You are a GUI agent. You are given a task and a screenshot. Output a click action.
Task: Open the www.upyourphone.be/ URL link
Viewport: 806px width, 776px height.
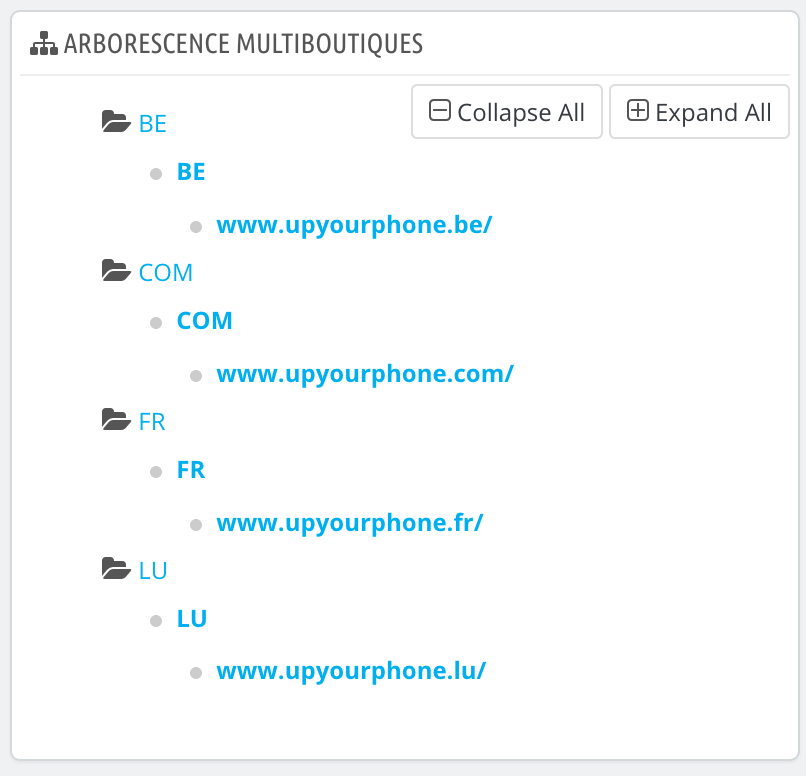point(354,225)
